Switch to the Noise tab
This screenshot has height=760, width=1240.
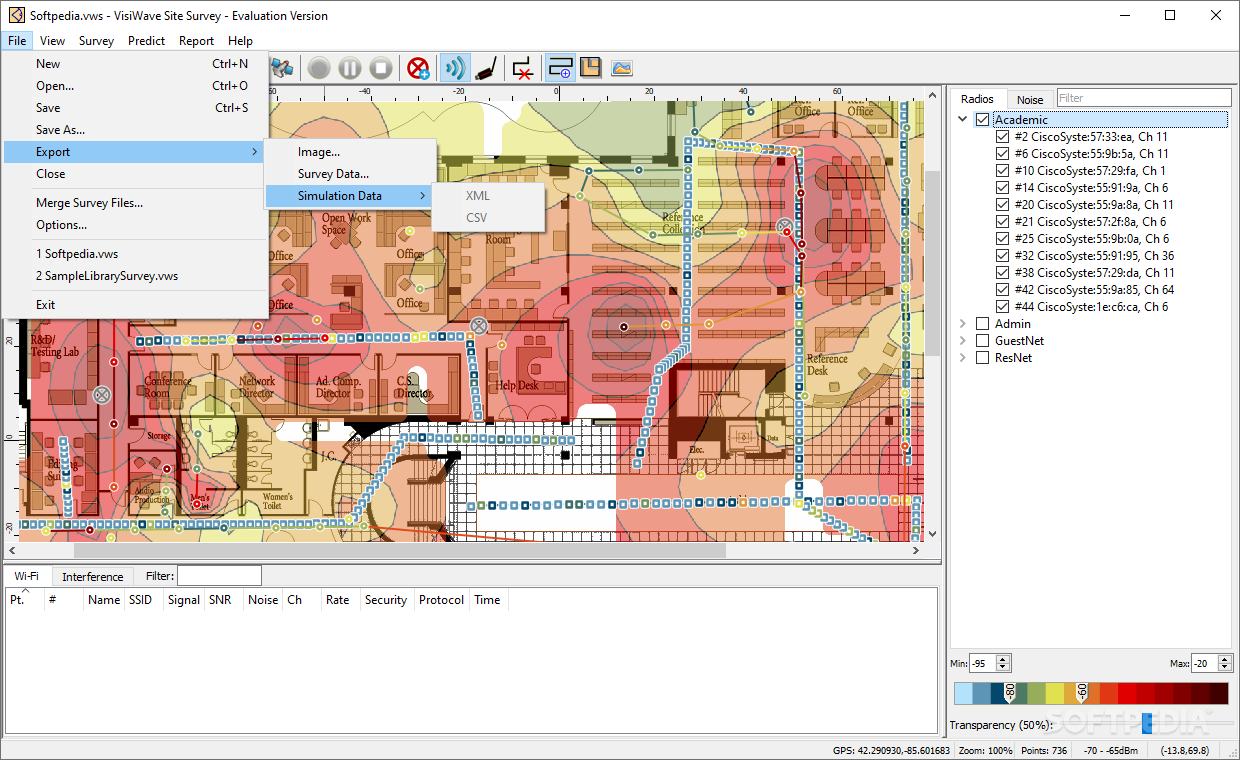tap(1030, 99)
